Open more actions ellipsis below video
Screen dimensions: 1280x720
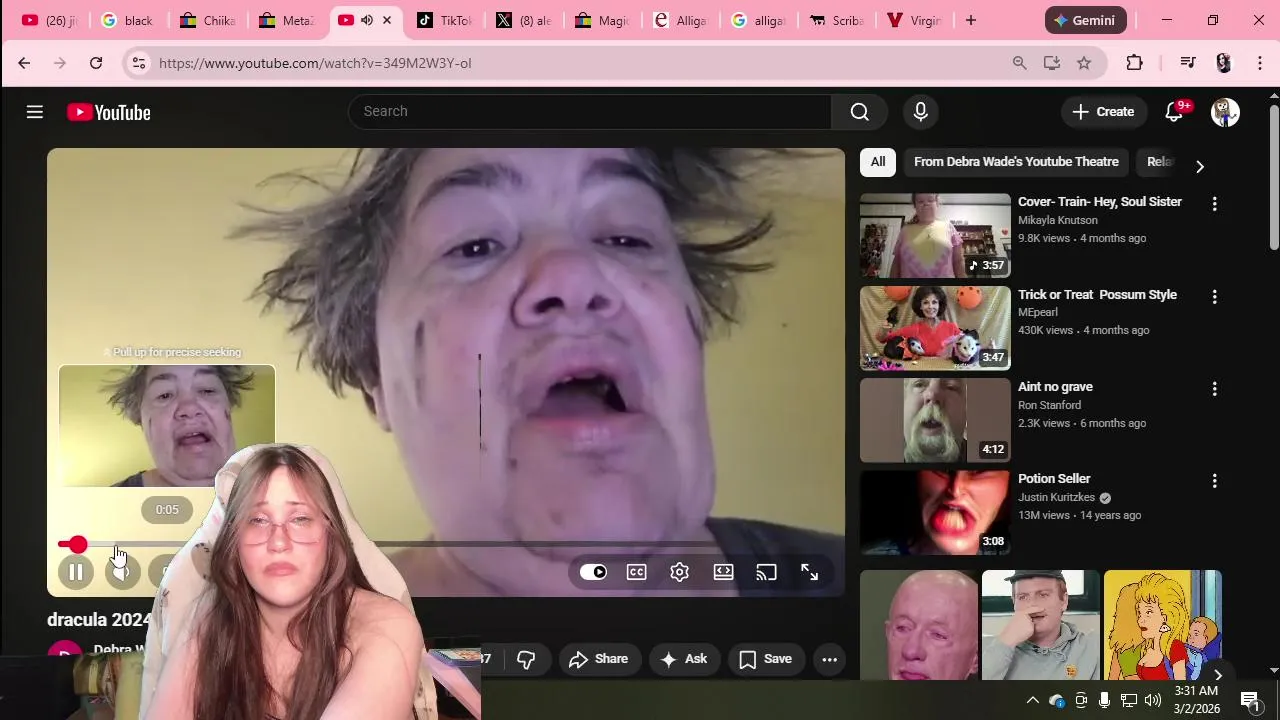tap(829, 659)
